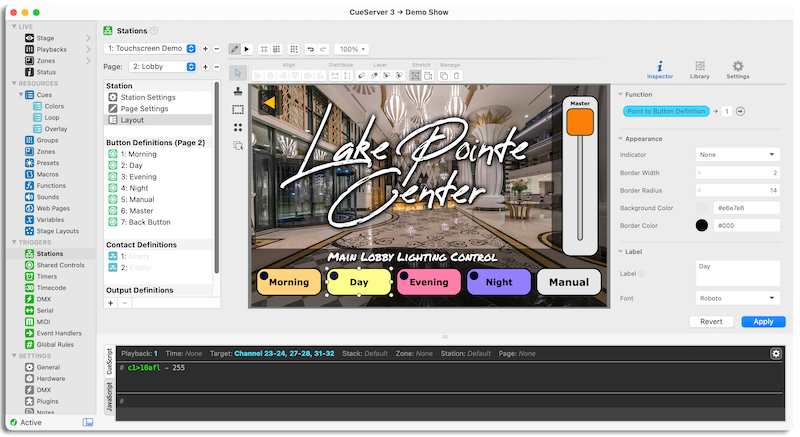Collapse the Label section
800x437 pixels.
(620, 251)
